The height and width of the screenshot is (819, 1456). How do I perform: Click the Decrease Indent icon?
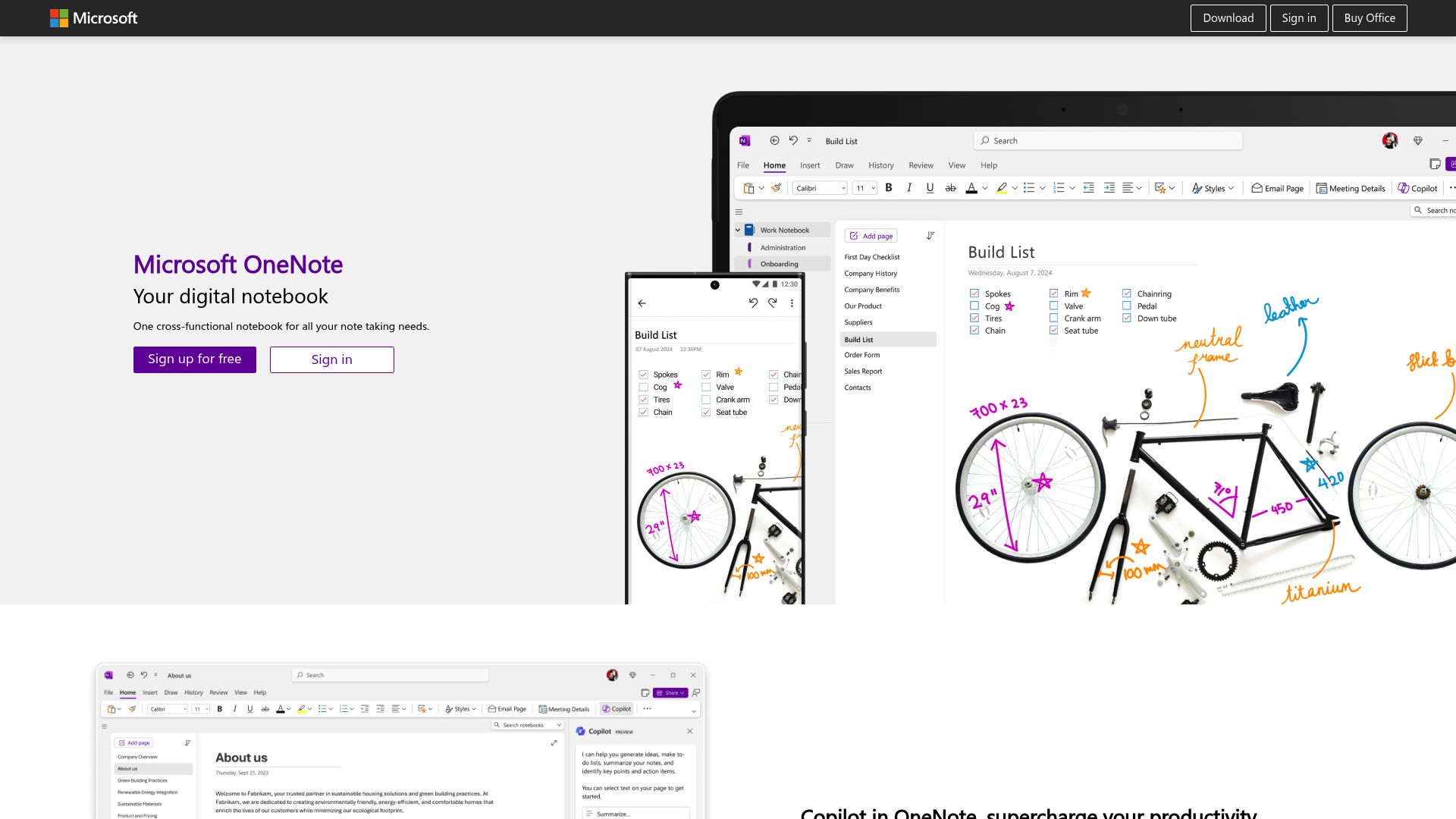point(1089,187)
